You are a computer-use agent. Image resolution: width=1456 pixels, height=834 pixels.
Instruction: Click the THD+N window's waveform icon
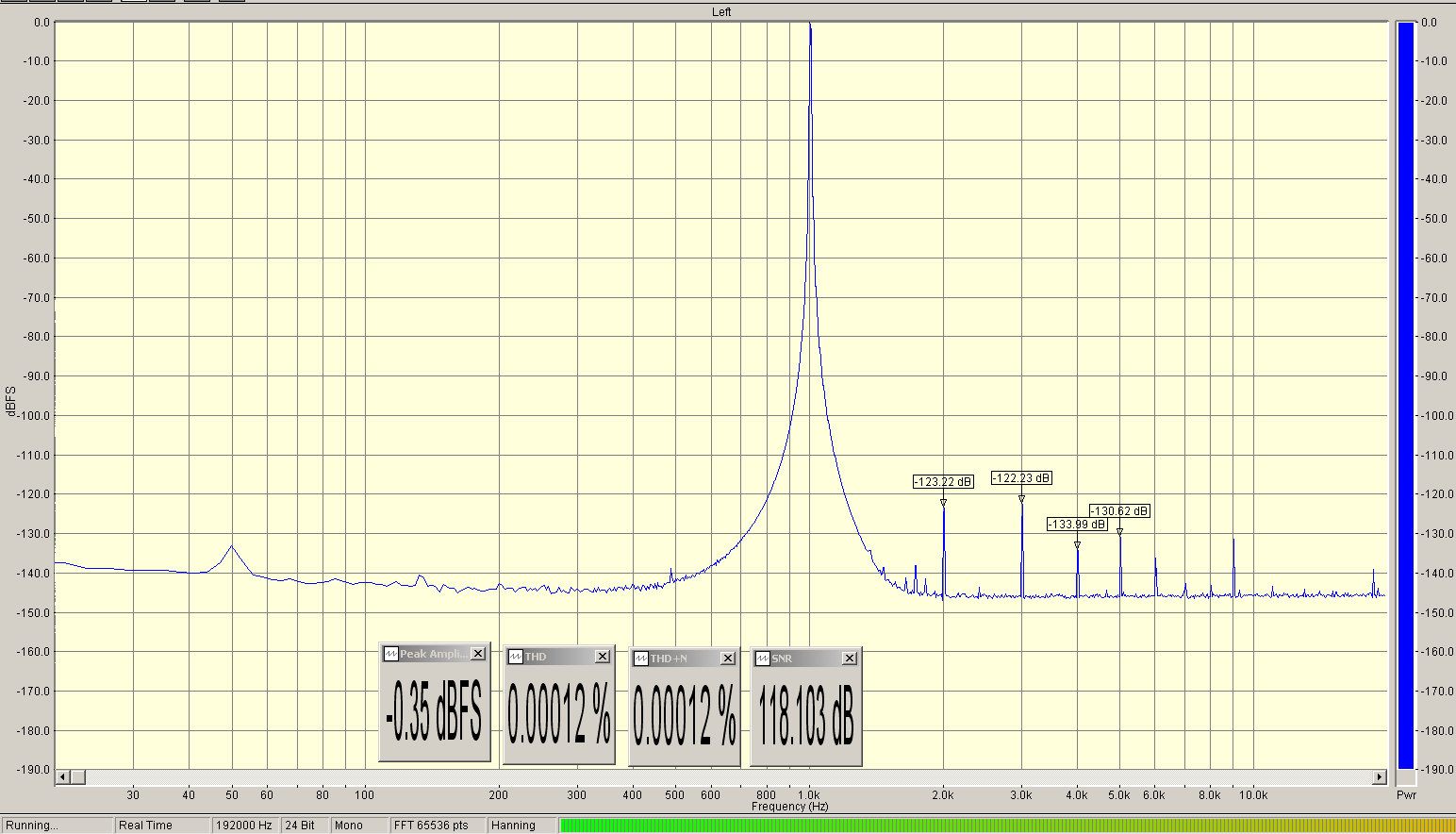[641, 659]
